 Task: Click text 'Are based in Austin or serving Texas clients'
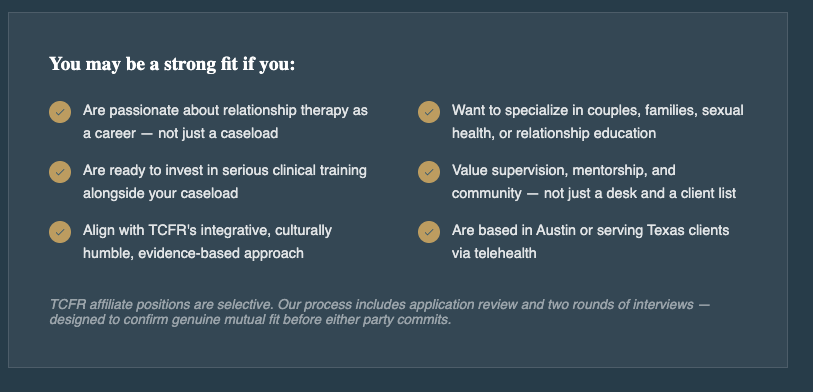591,230
